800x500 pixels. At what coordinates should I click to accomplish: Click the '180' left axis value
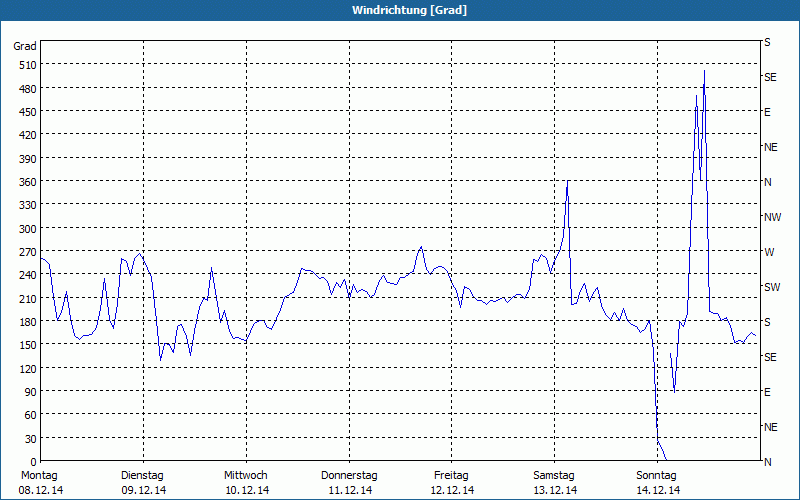click(28, 322)
